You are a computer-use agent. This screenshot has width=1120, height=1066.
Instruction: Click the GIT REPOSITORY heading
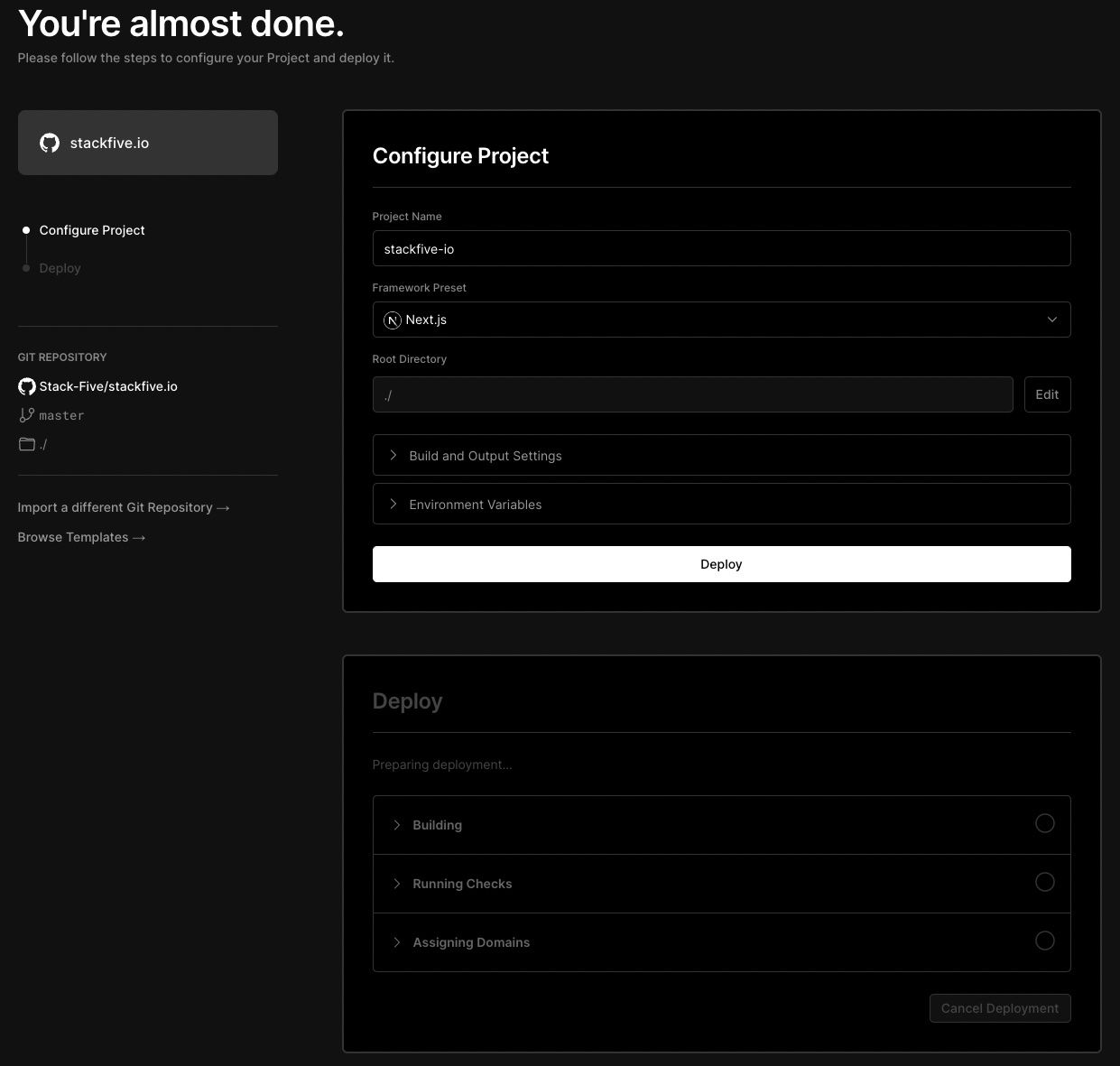62,357
